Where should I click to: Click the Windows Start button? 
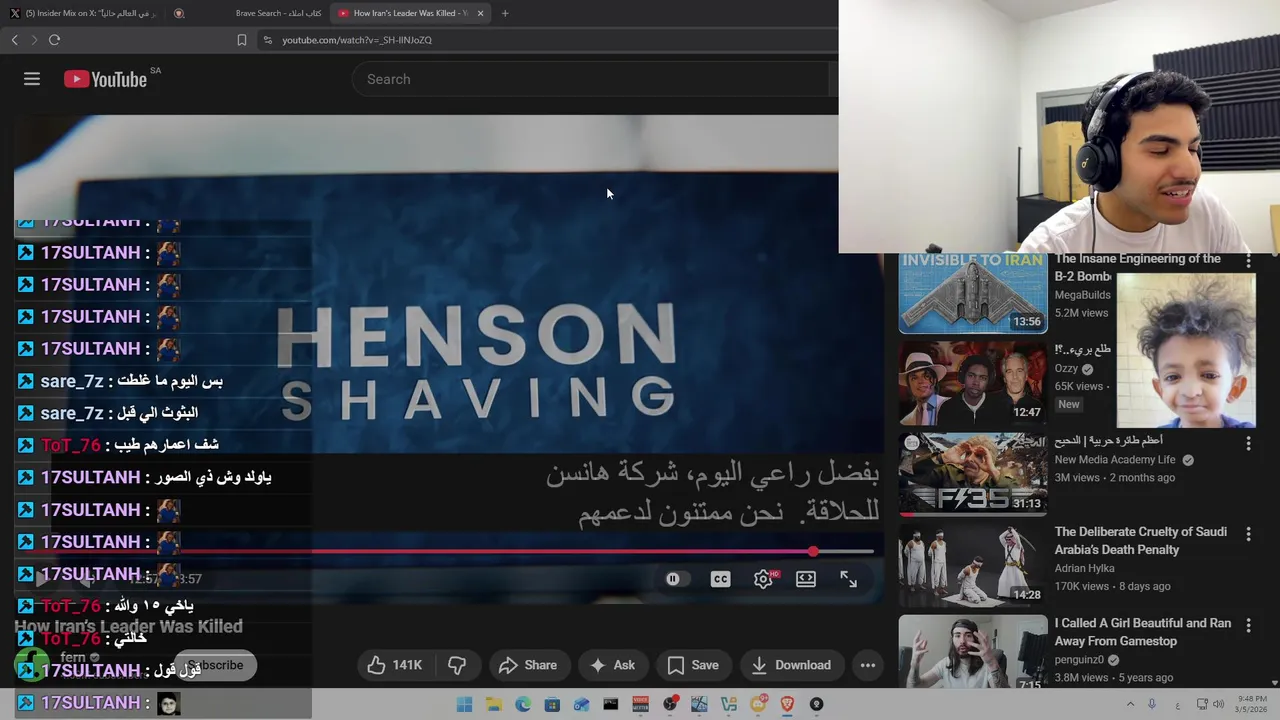click(x=464, y=704)
